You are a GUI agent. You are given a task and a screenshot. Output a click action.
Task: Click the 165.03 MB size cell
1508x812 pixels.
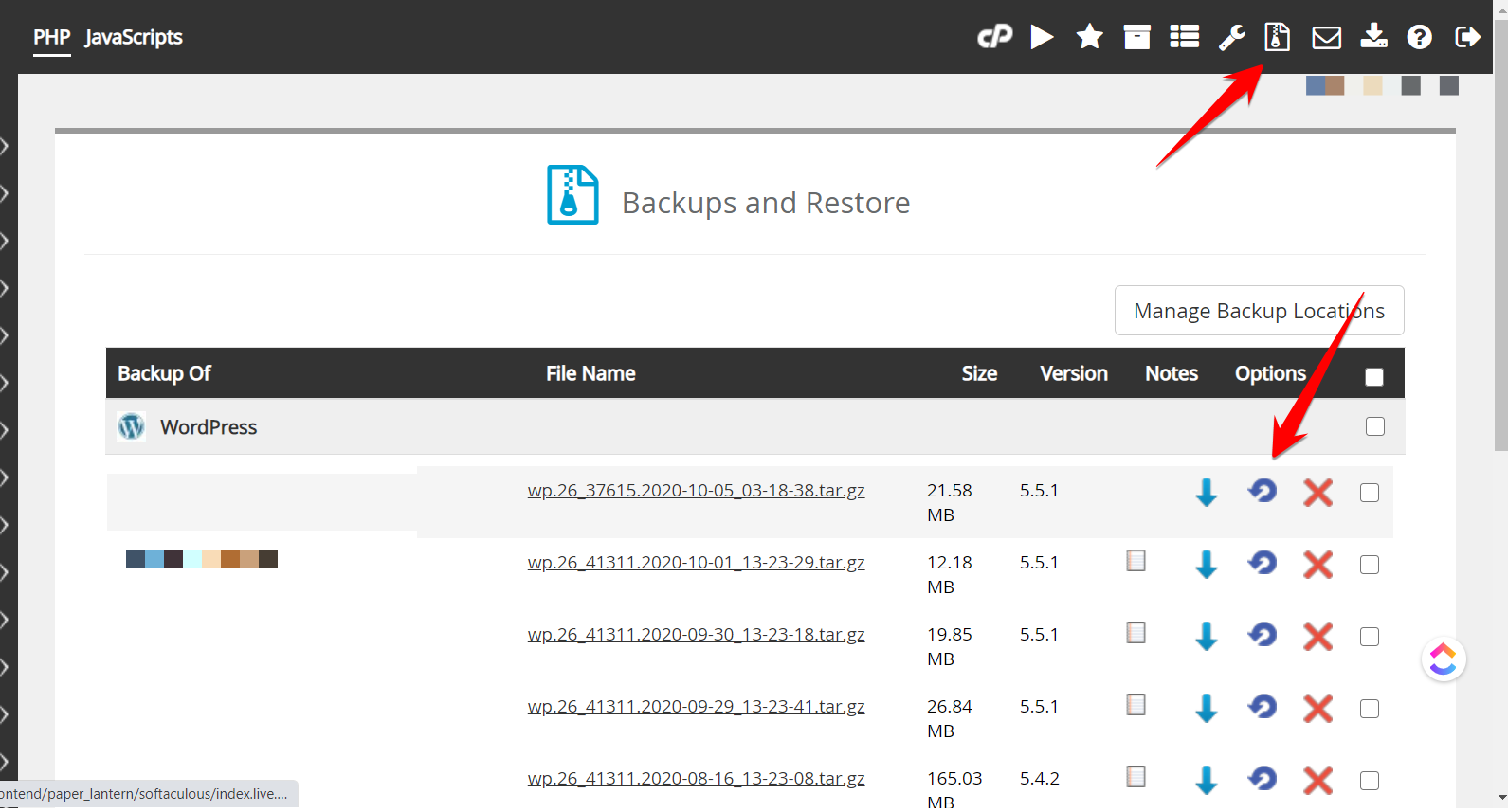coord(954,789)
